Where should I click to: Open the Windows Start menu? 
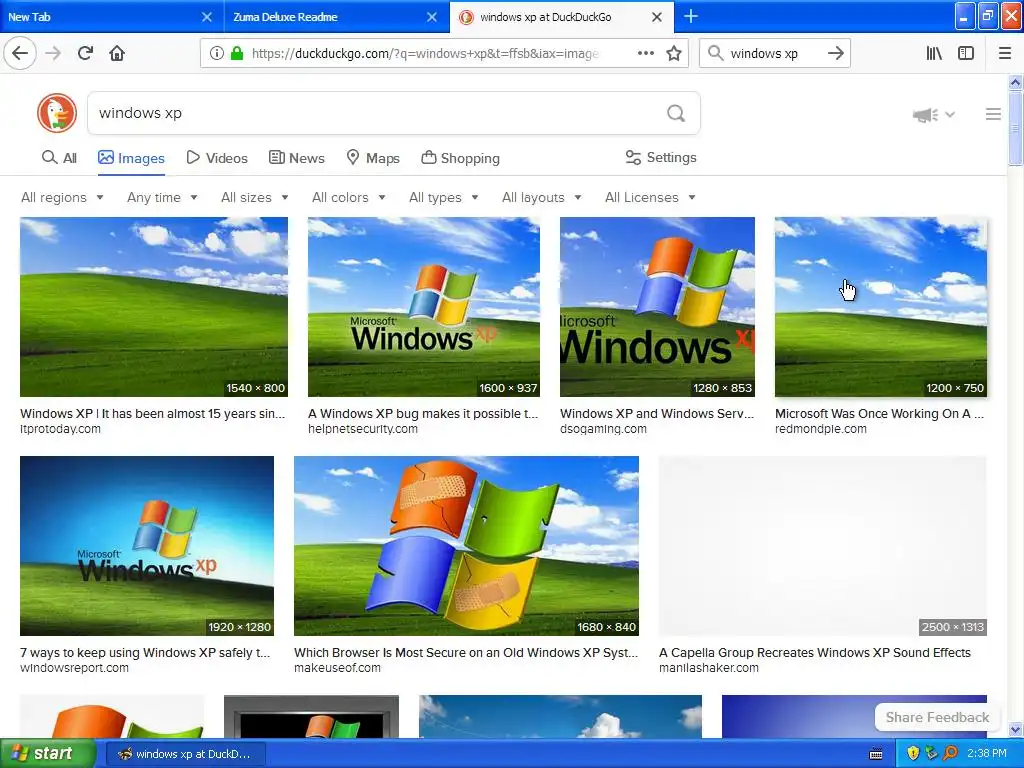pos(47,753)
